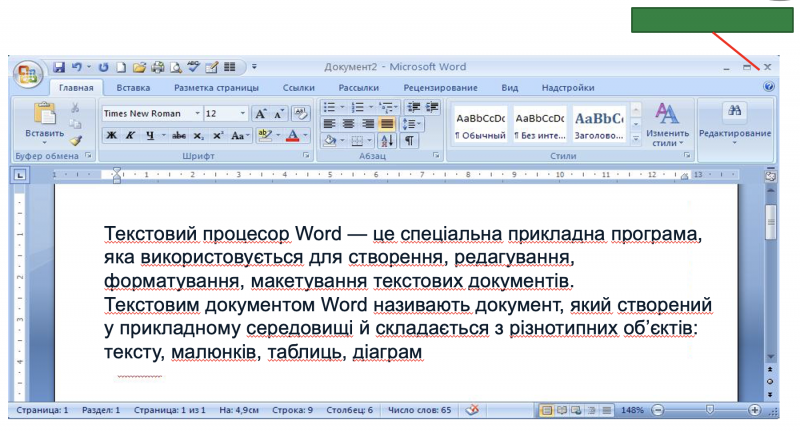The width and height of the screenshot is (800, 432).
Task: Save the document via floppy disk icon
Action: click(59, 67)
